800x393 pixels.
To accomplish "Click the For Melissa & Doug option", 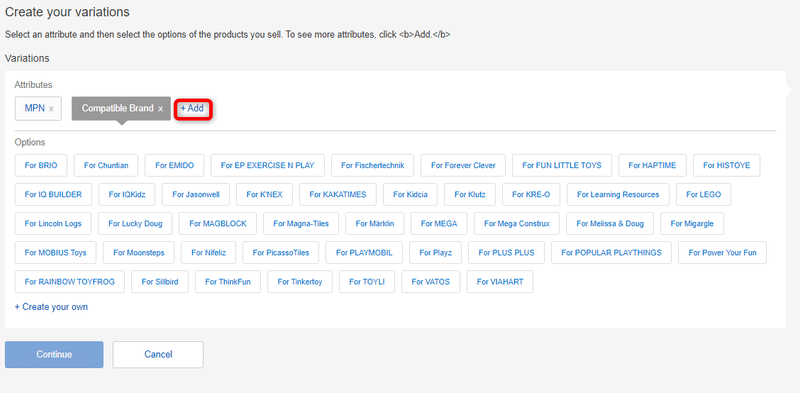I will tap(610, 224).
